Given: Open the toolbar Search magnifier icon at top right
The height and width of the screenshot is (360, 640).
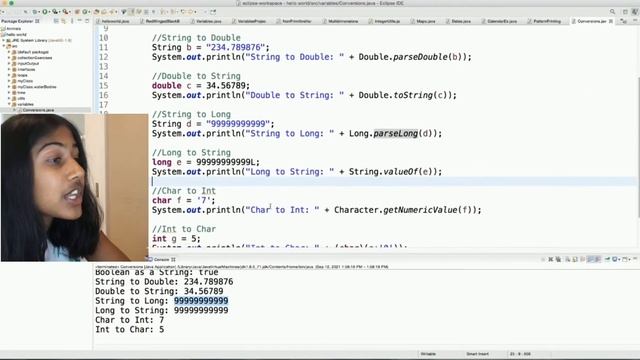Looking at the screenshot, I should 612,12.
